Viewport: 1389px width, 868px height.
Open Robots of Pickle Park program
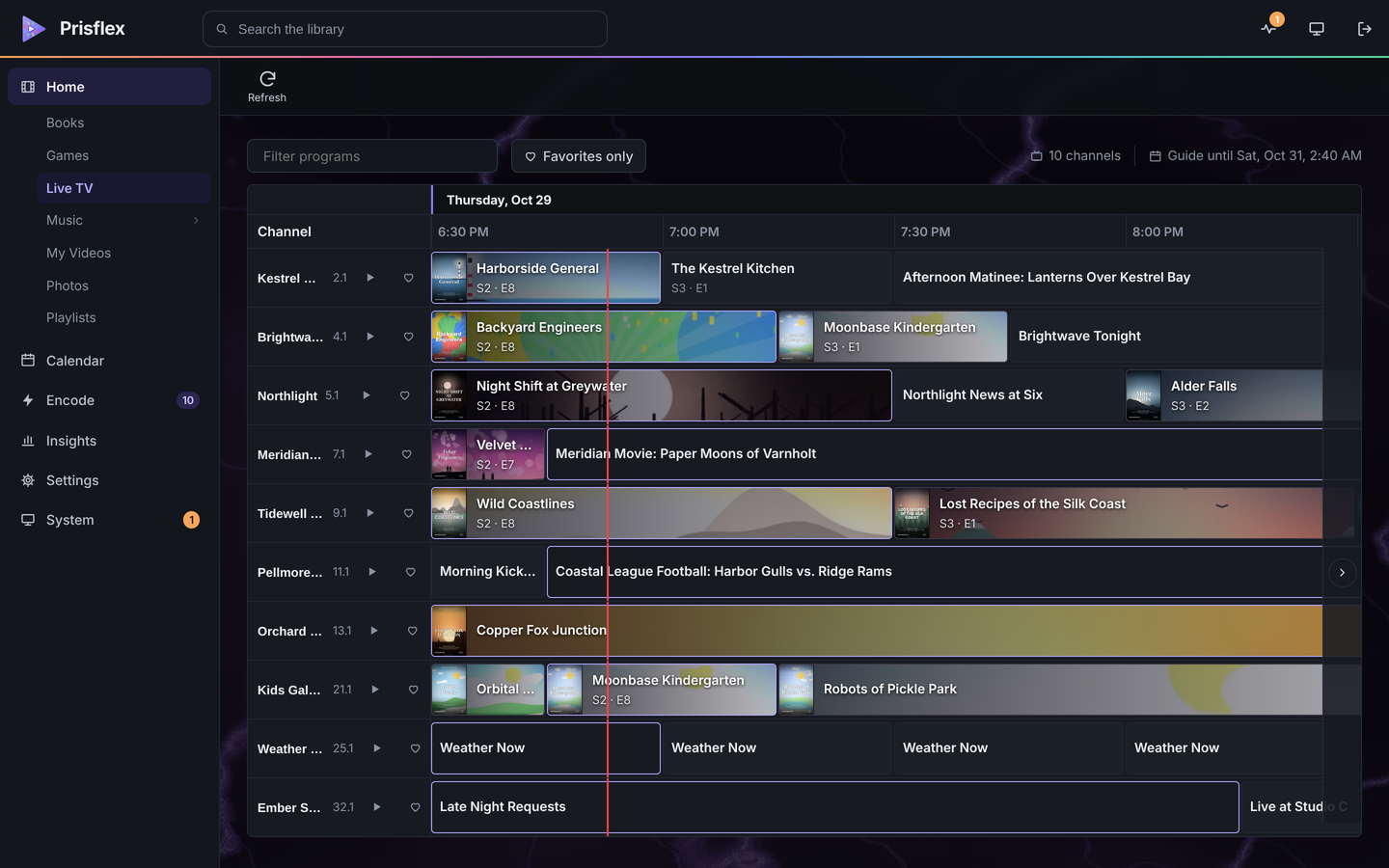(x=1050, y=690)
